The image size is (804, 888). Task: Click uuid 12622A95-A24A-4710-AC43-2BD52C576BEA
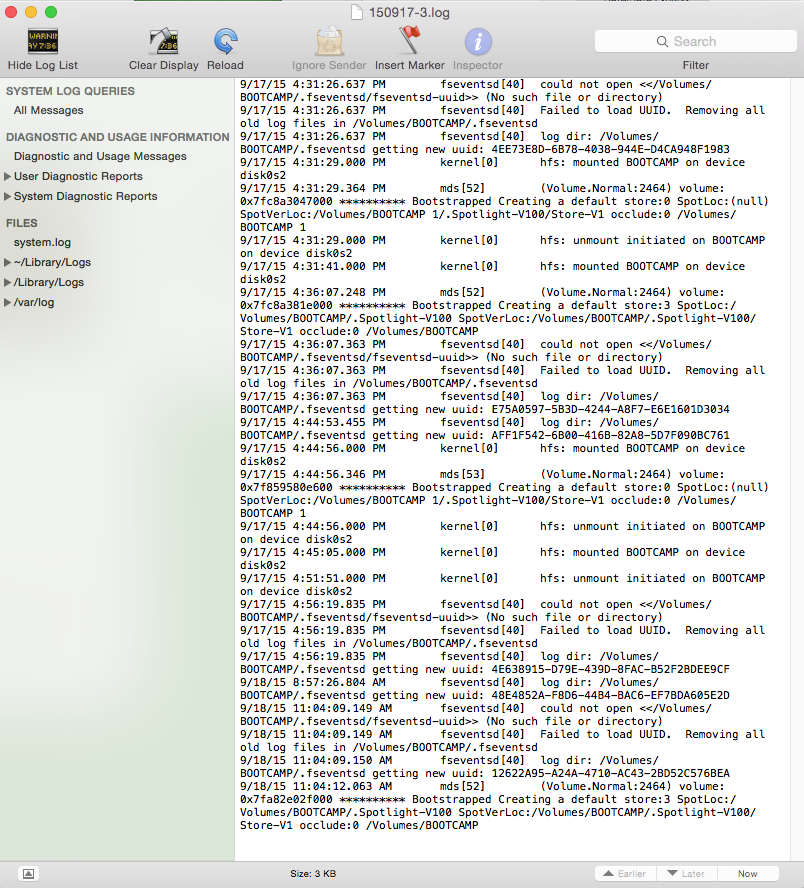(610, 774)
